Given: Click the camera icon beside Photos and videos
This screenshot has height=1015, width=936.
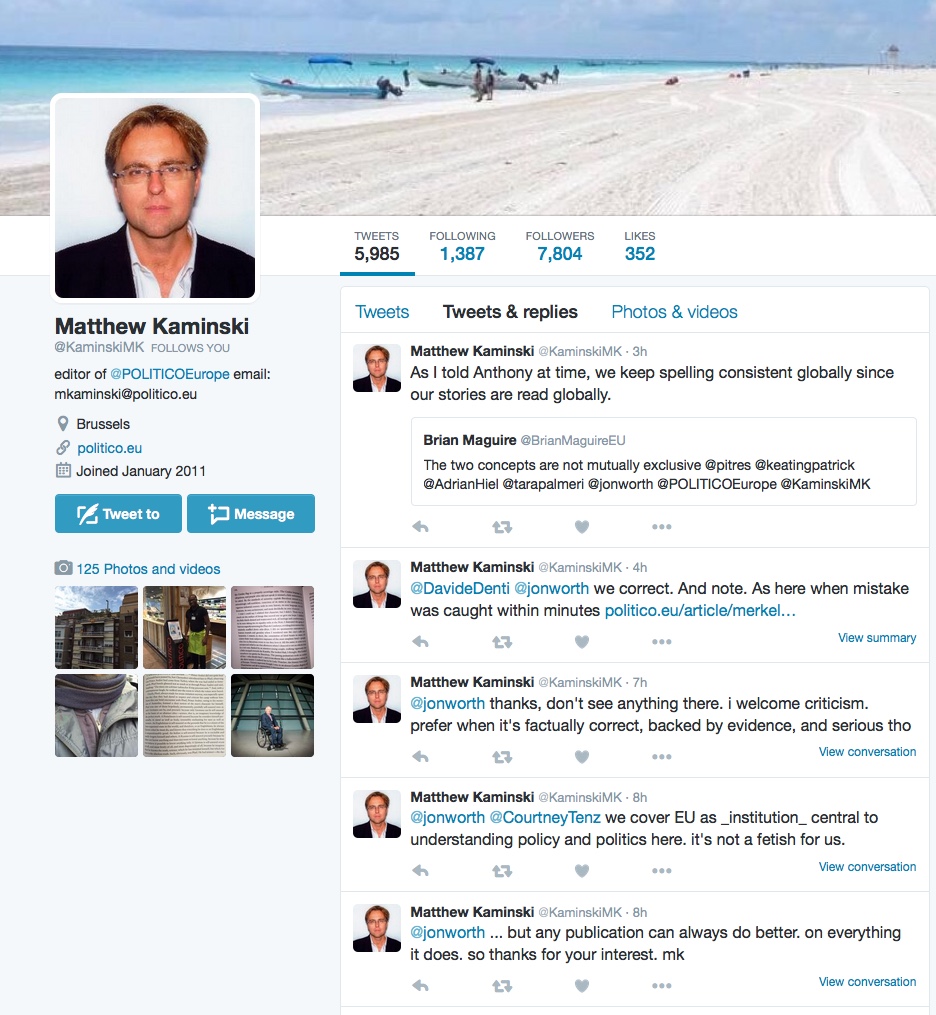Looking at the screenshot, I should (63, 568).
